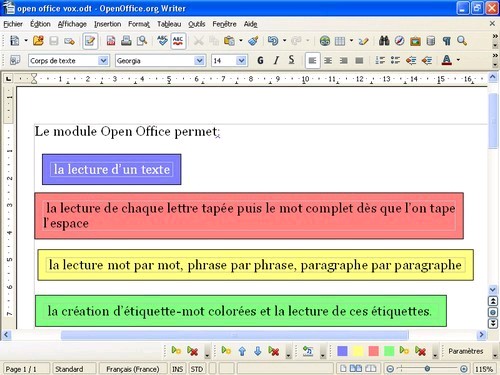Viewport: 500px width, 375px height.
Task: Click the Navigator compass icon
Action: coord(399,41)
